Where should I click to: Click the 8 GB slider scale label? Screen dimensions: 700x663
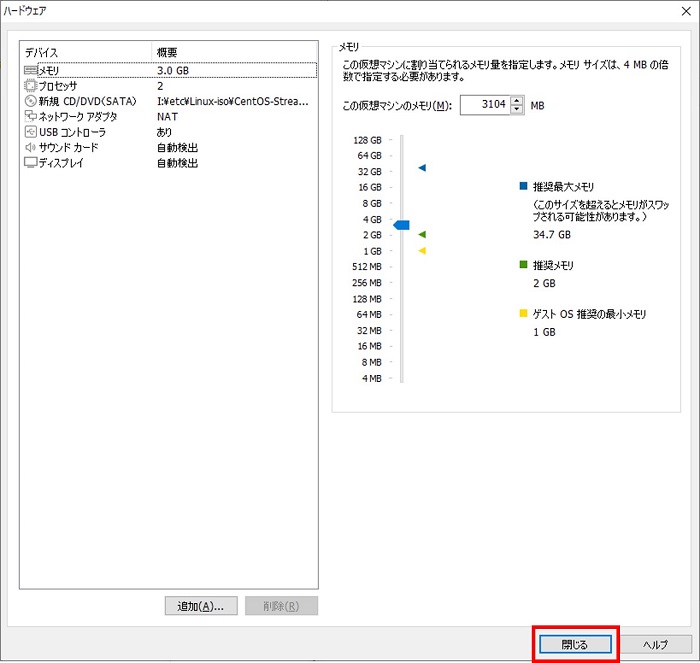(372, 204)
